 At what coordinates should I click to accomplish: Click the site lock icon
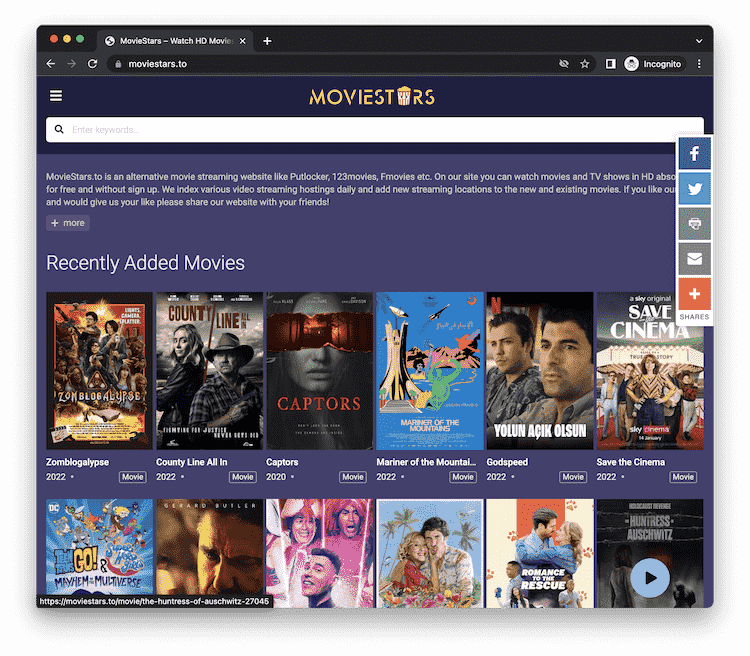pyautogui.click(x=118, y=64)
